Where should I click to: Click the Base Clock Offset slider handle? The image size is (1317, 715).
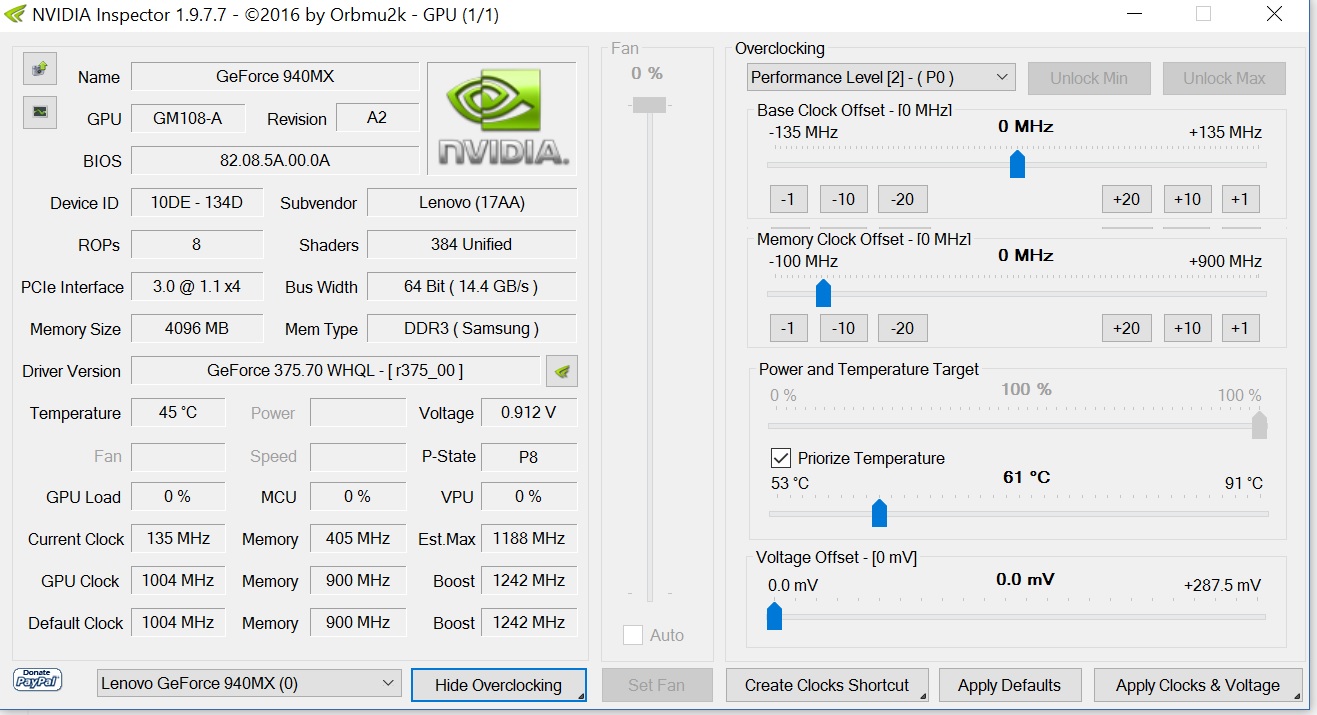pos(1017,164)
